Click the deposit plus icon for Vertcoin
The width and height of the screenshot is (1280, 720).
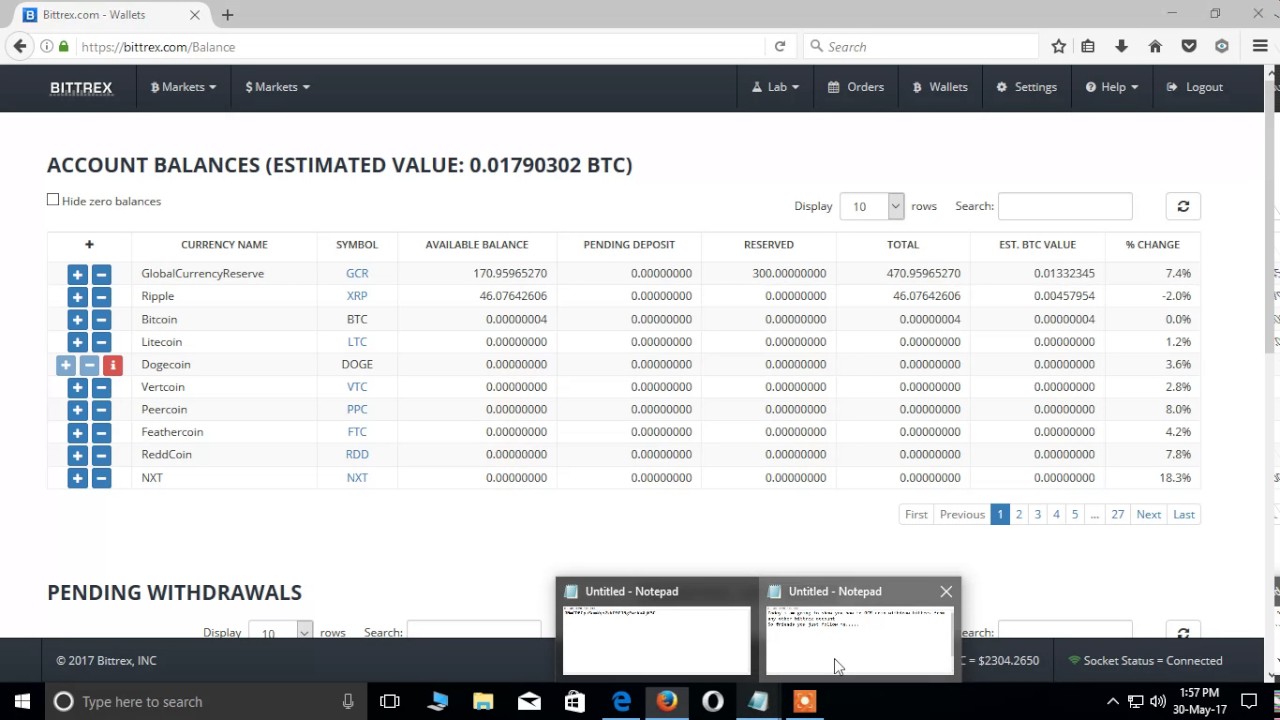coord(77,387)
